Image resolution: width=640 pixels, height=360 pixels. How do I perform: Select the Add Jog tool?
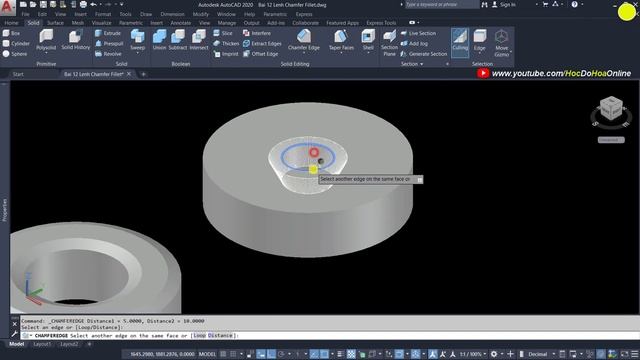(414, 43)
